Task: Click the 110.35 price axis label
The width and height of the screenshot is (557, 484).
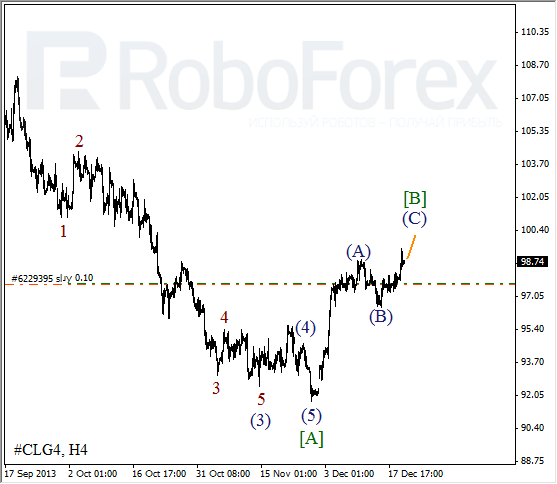Action: (x=535, y=32)
